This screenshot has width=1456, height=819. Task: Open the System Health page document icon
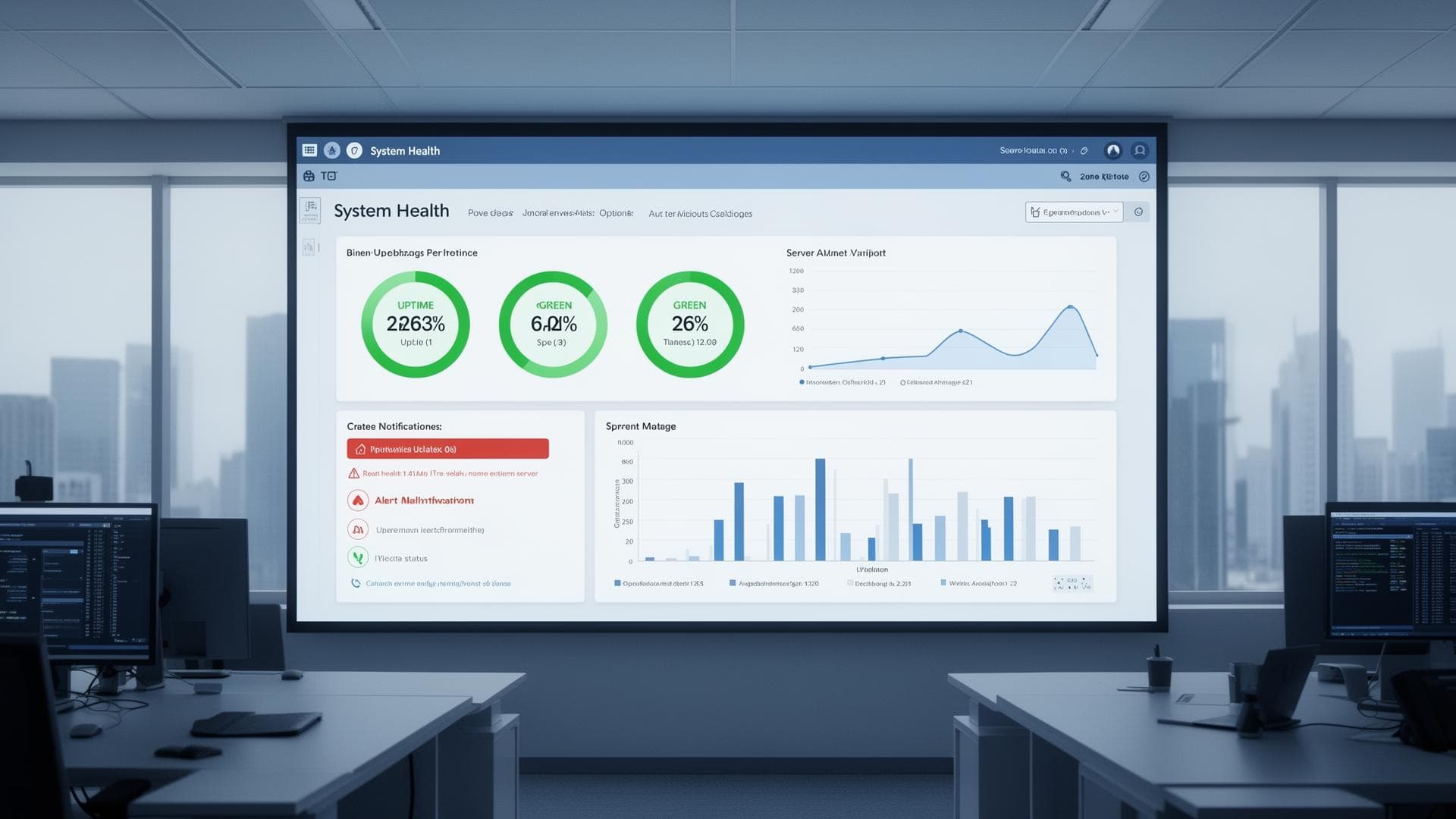[x=310, y=209]
